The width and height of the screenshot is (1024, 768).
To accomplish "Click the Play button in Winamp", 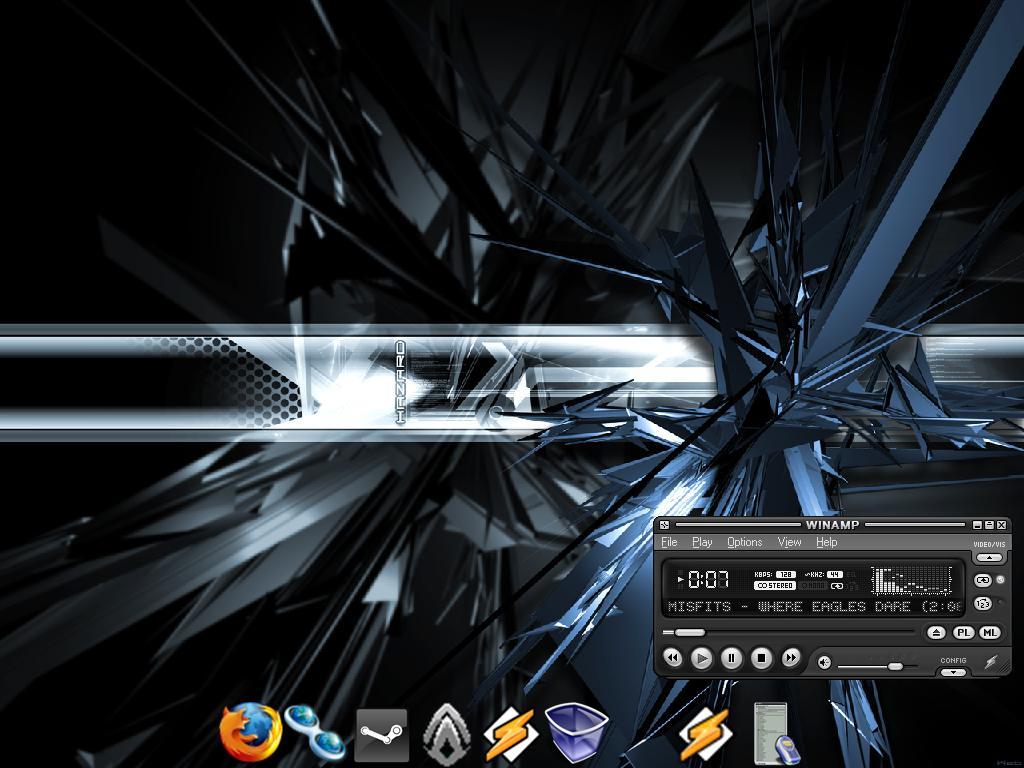I will pos(702,658).
